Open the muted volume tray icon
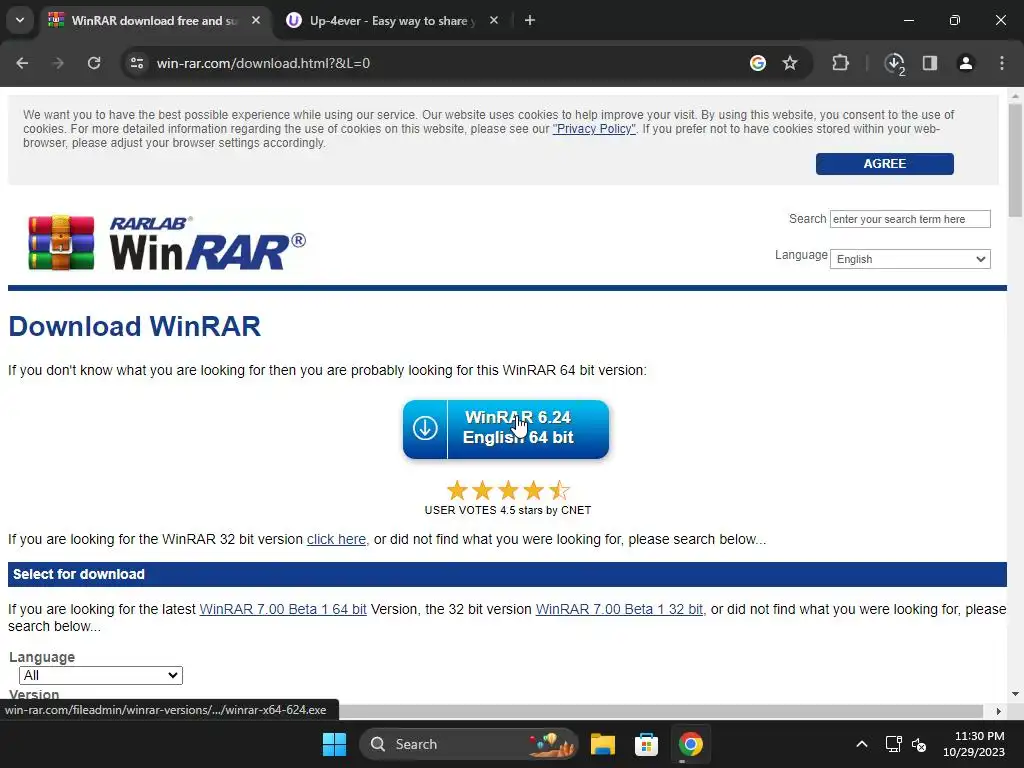Image resolution: width=1024 pixels, height=768 pixels. tap(920, 744)
